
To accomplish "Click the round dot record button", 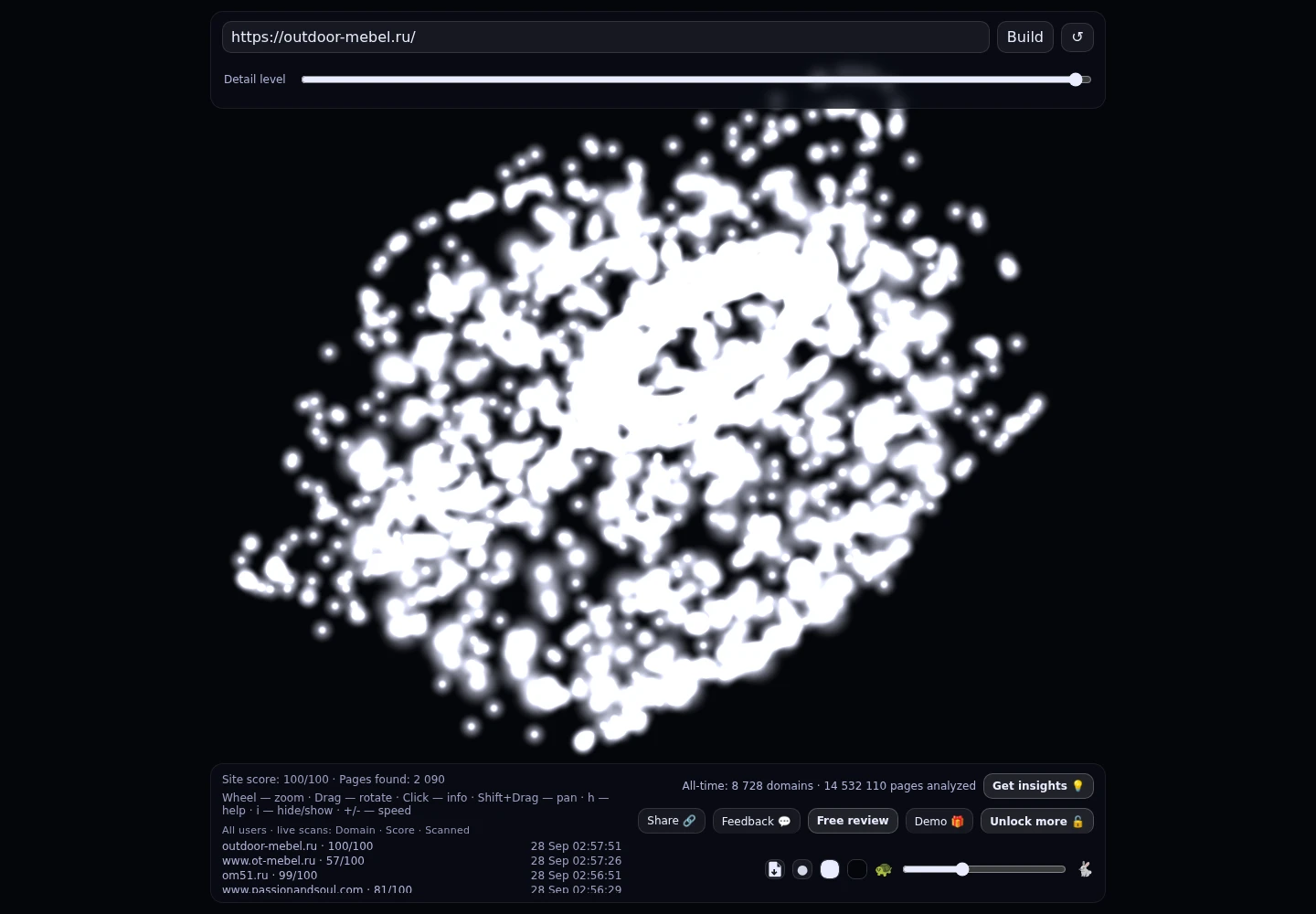I will click(x=802, y=869).
